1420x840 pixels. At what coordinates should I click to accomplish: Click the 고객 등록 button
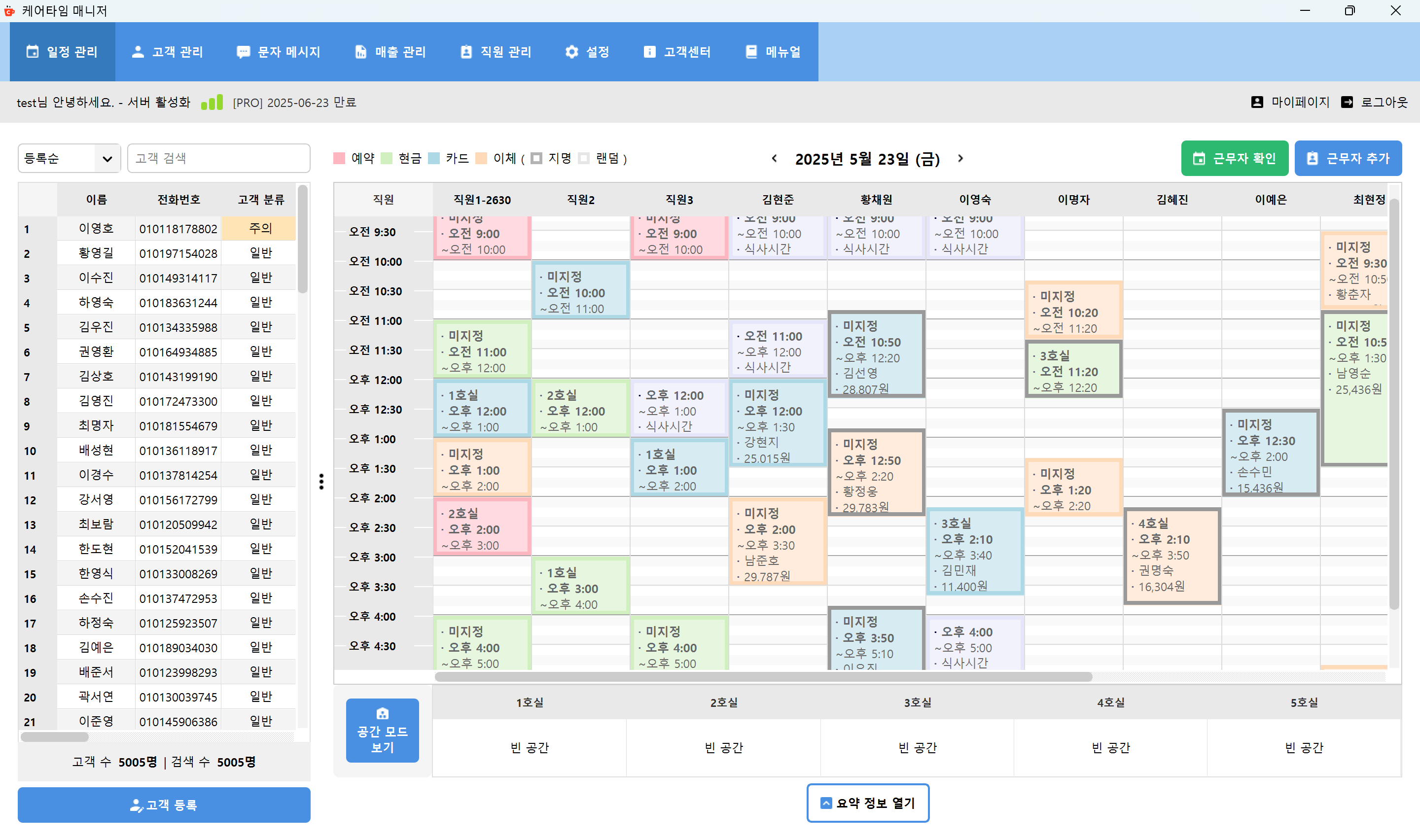click(x=164, y=805)
